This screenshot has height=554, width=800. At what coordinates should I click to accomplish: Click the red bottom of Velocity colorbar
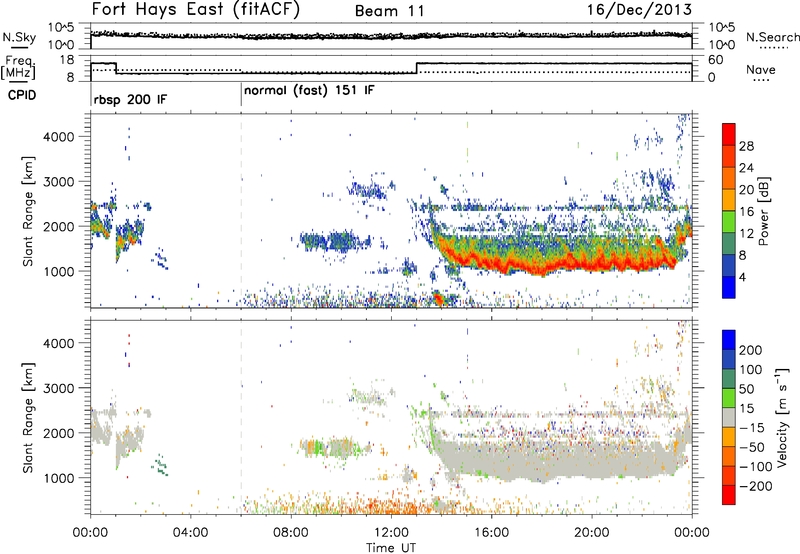(729, 495)
